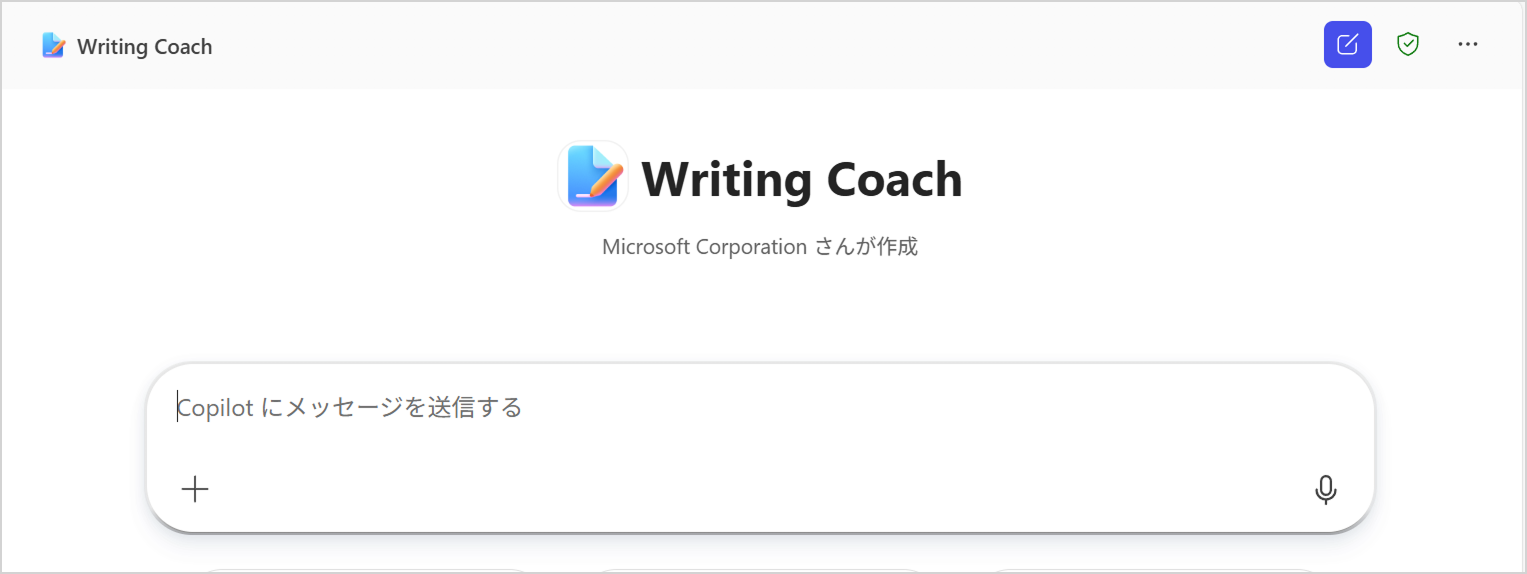Click the small Writing Coach icon in header
Viewport: 1527px width, 574px height.
click(54, 46)
